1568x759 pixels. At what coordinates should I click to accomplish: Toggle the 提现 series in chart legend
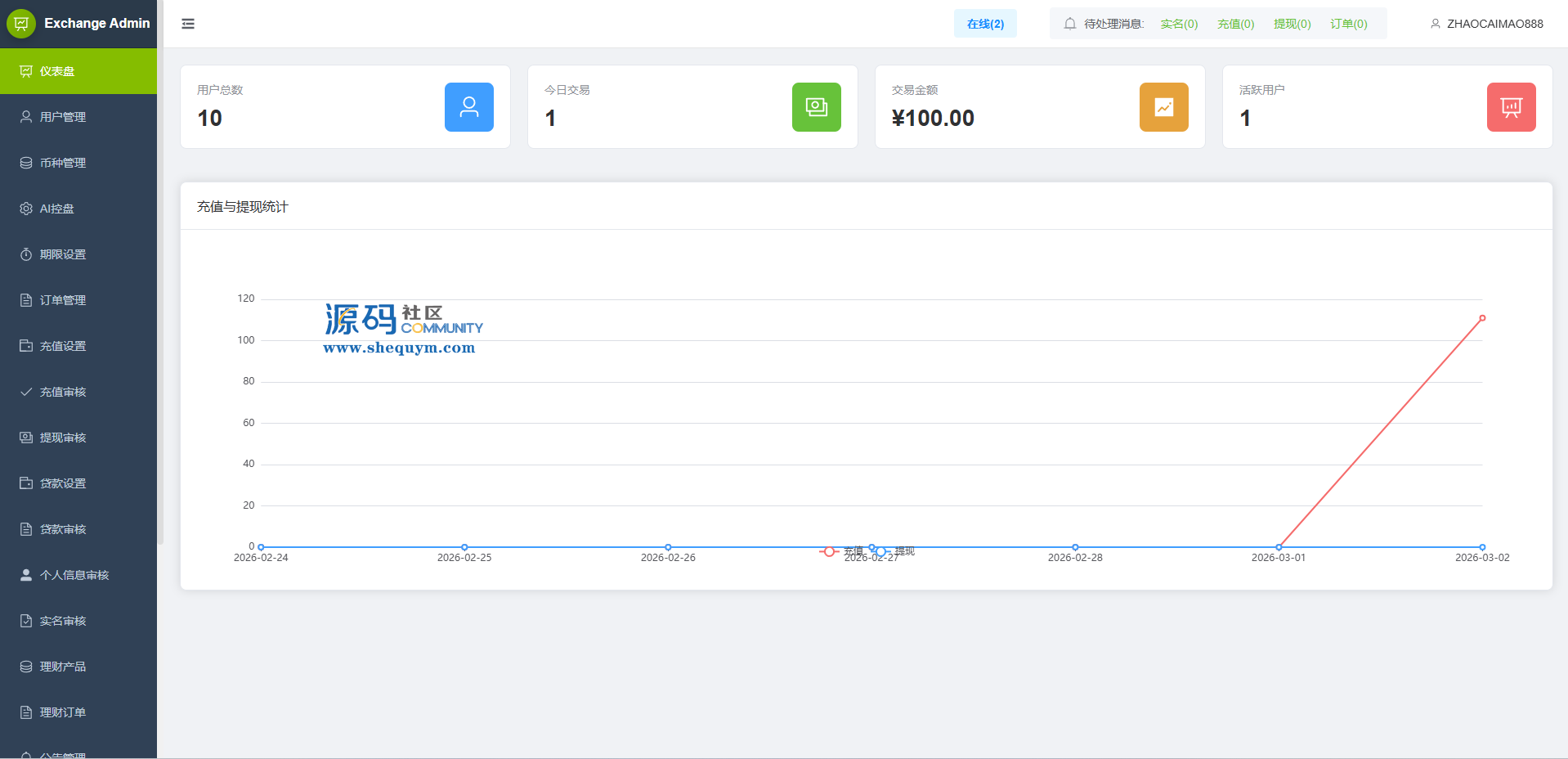click(896, 551)
